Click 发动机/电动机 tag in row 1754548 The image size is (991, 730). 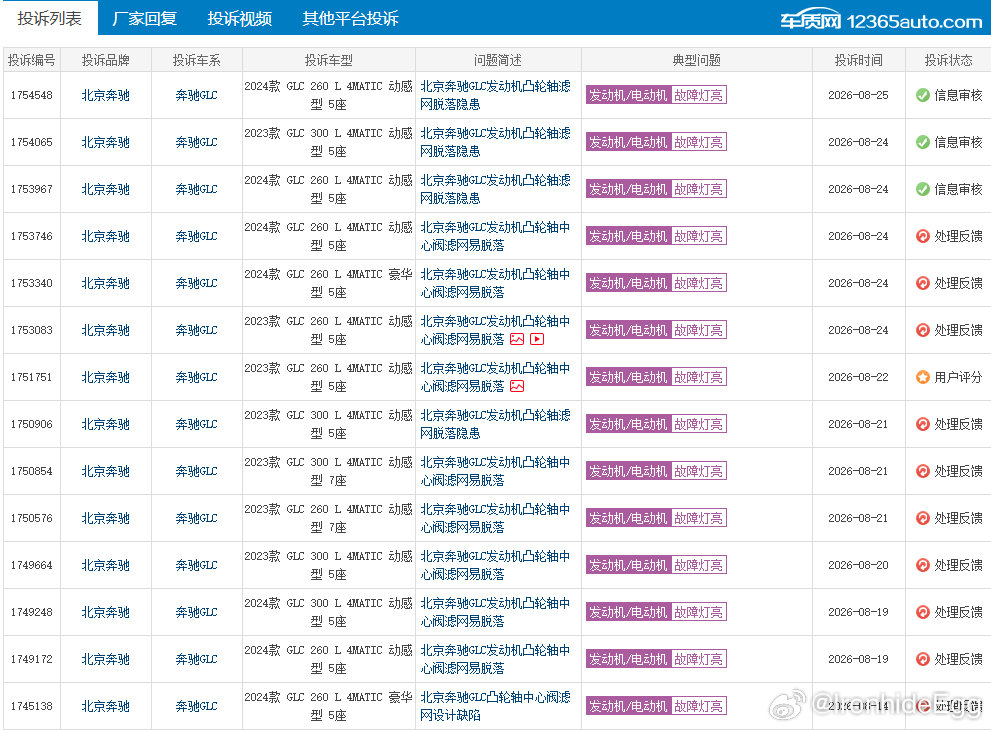628,95
